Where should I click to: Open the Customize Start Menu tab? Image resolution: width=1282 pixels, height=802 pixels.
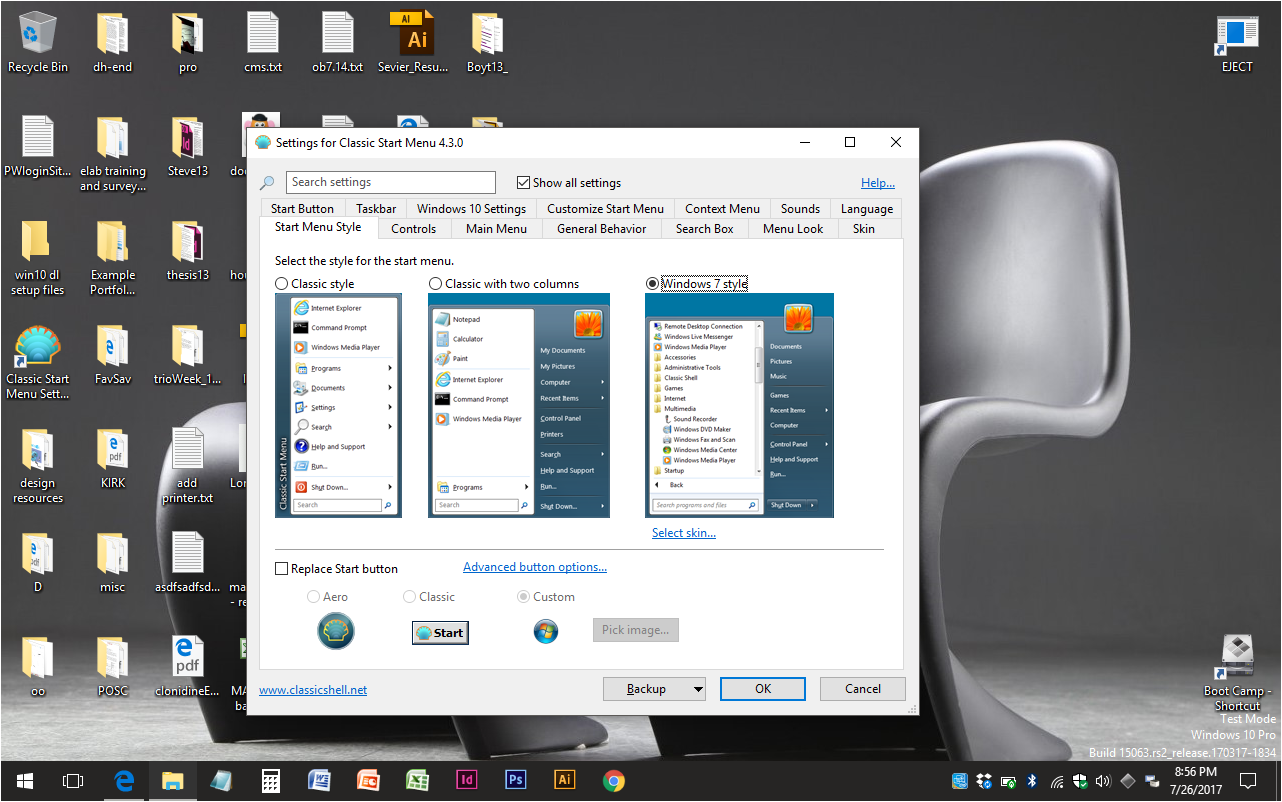pyautogui.click(x=605, y=209)
